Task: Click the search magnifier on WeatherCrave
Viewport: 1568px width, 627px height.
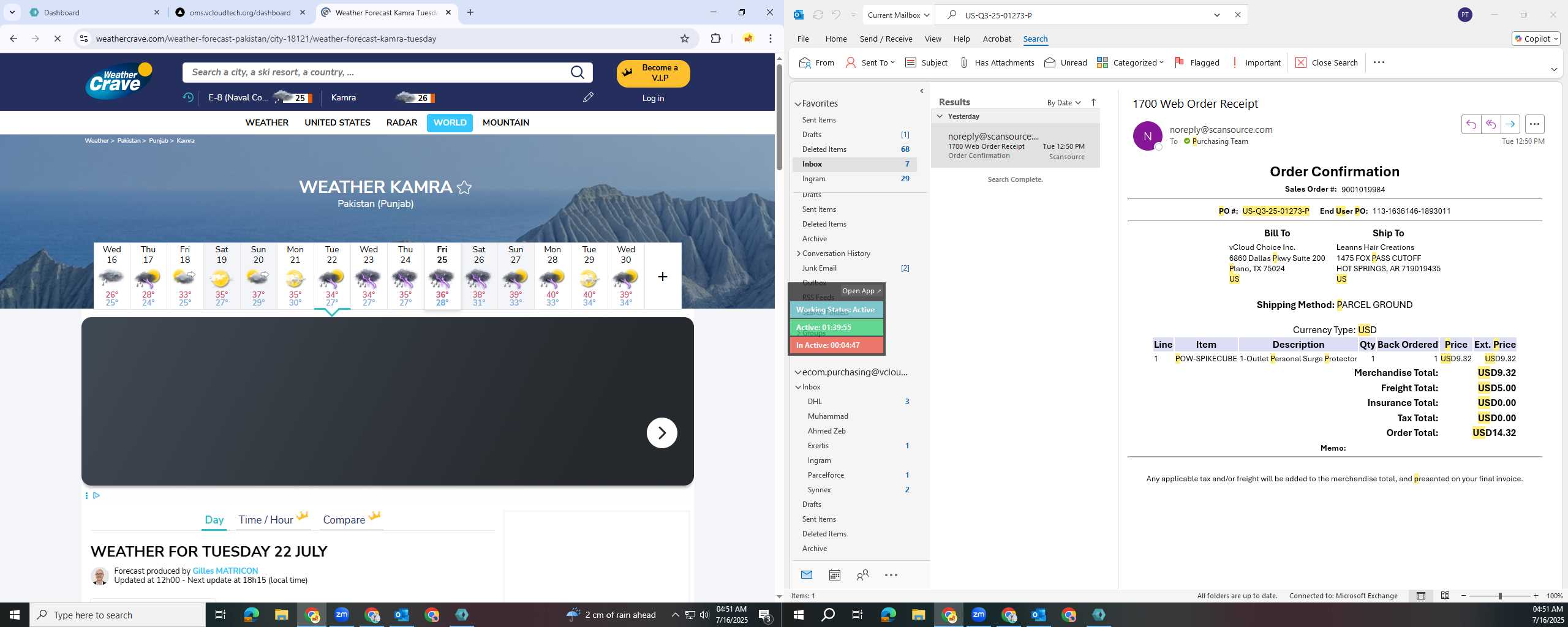Action: [577, 72]
